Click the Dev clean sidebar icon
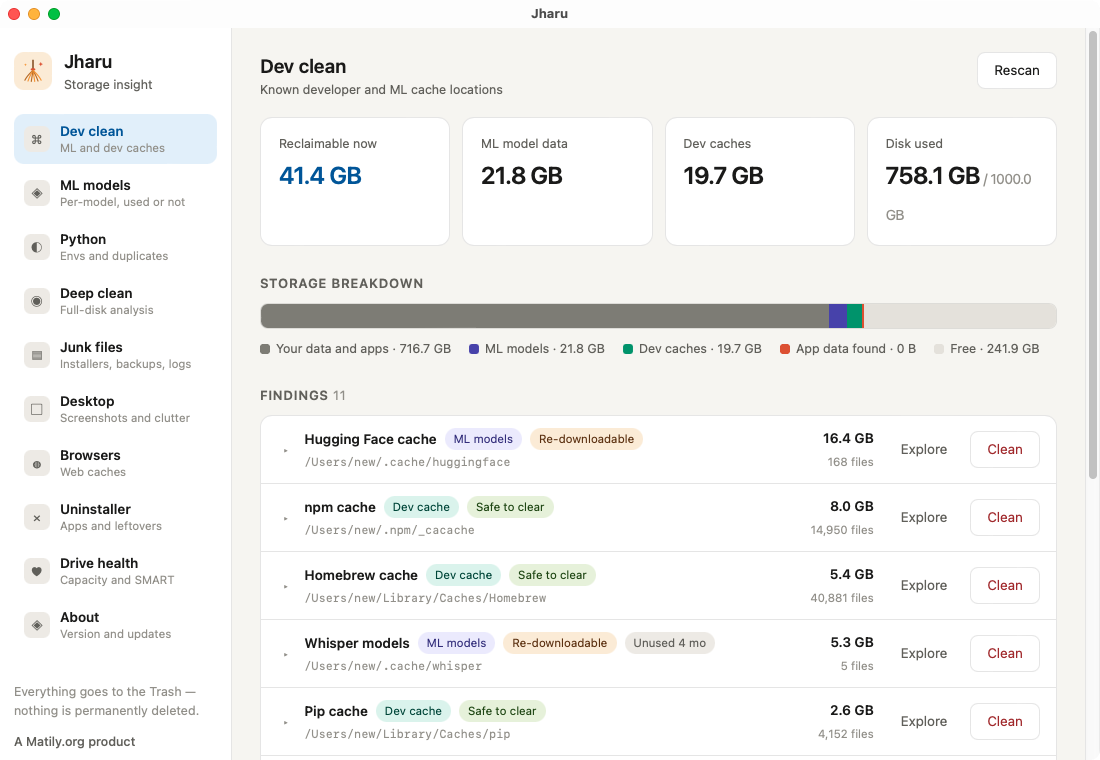This screenshot has width=1100, height=760. (x=37, y=139)
